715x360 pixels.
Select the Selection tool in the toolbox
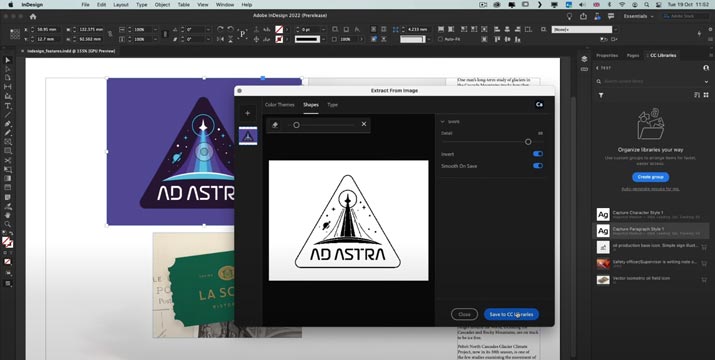[x=8, y=61]
